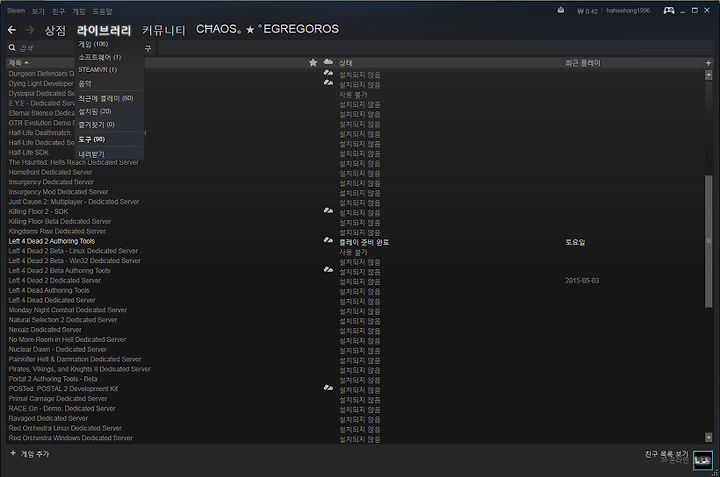Open account name menu in the title bar
The image size is (720, 477).
(x=628, y=11)
